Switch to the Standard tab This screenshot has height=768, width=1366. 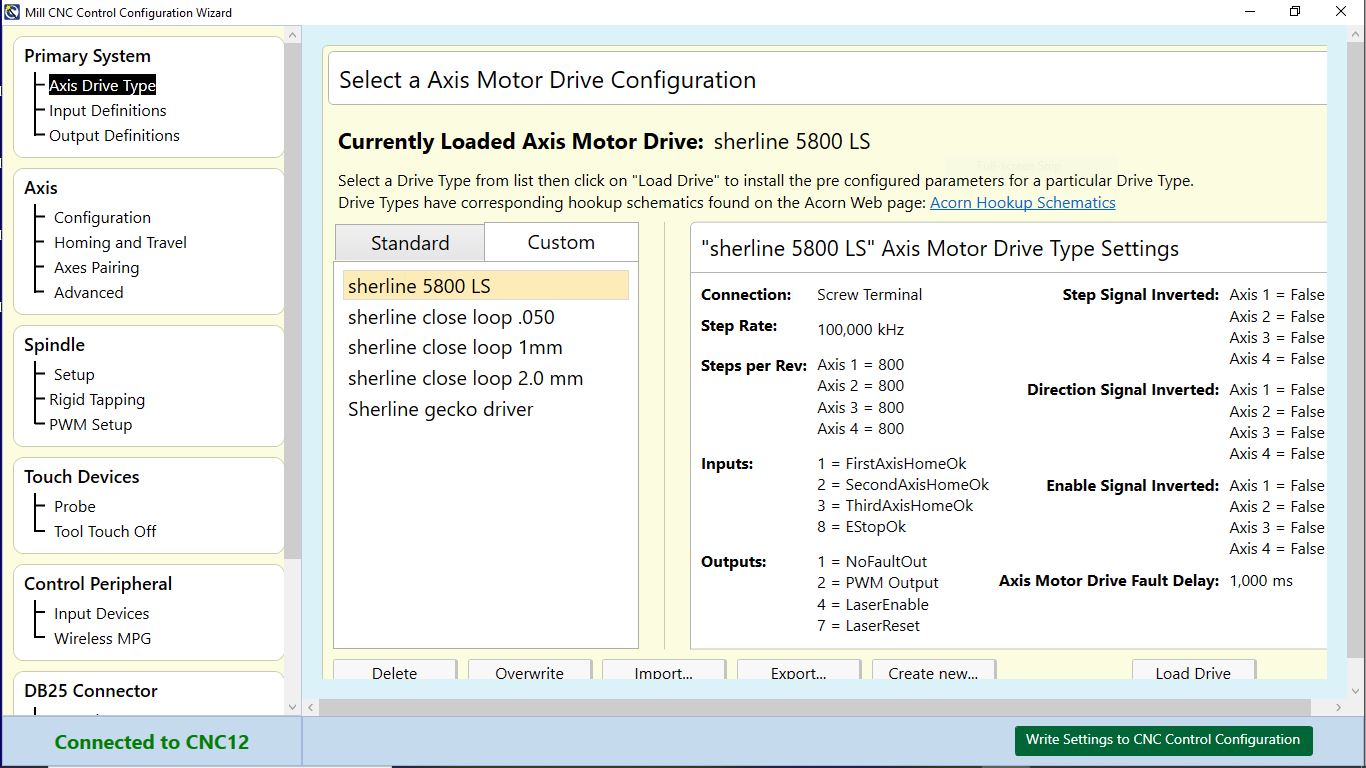click(410, 243)
